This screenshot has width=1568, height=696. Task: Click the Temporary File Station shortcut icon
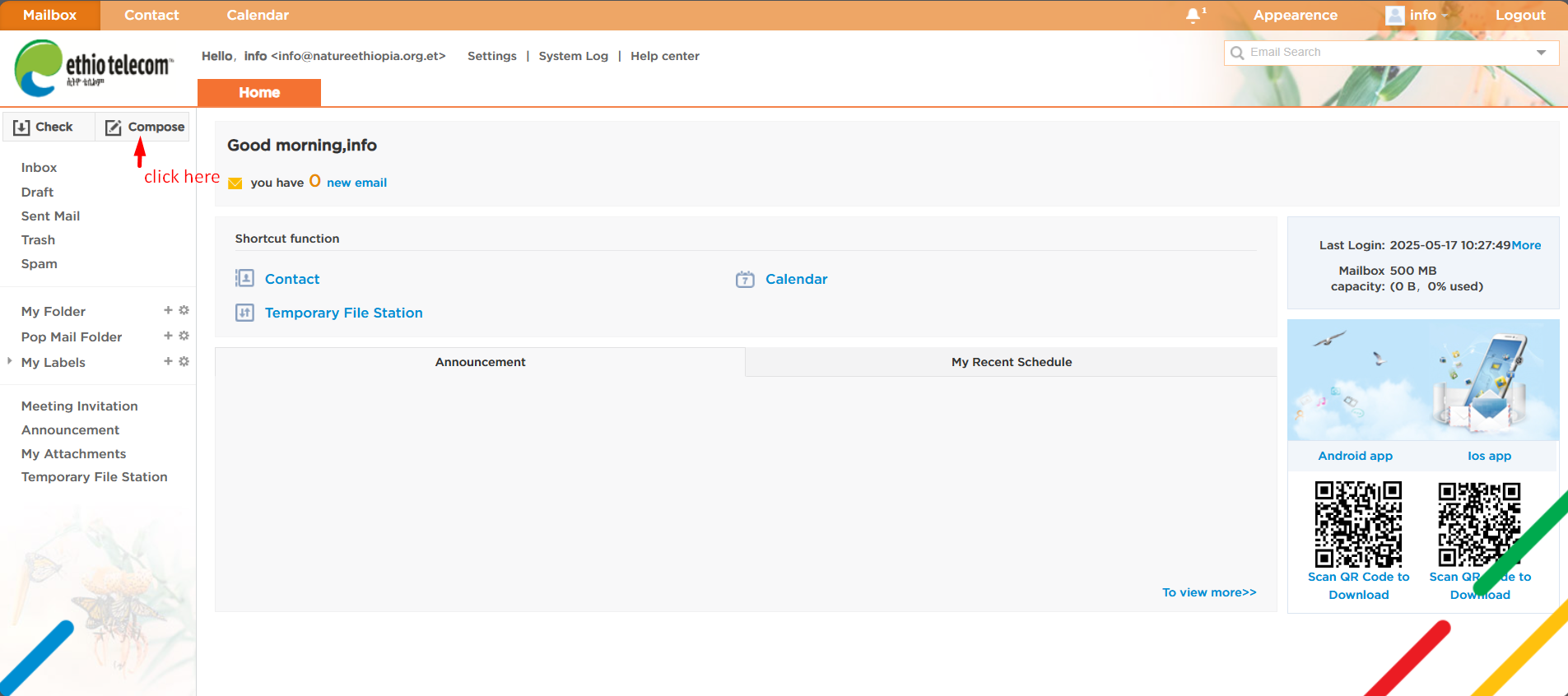click(244, 313)
